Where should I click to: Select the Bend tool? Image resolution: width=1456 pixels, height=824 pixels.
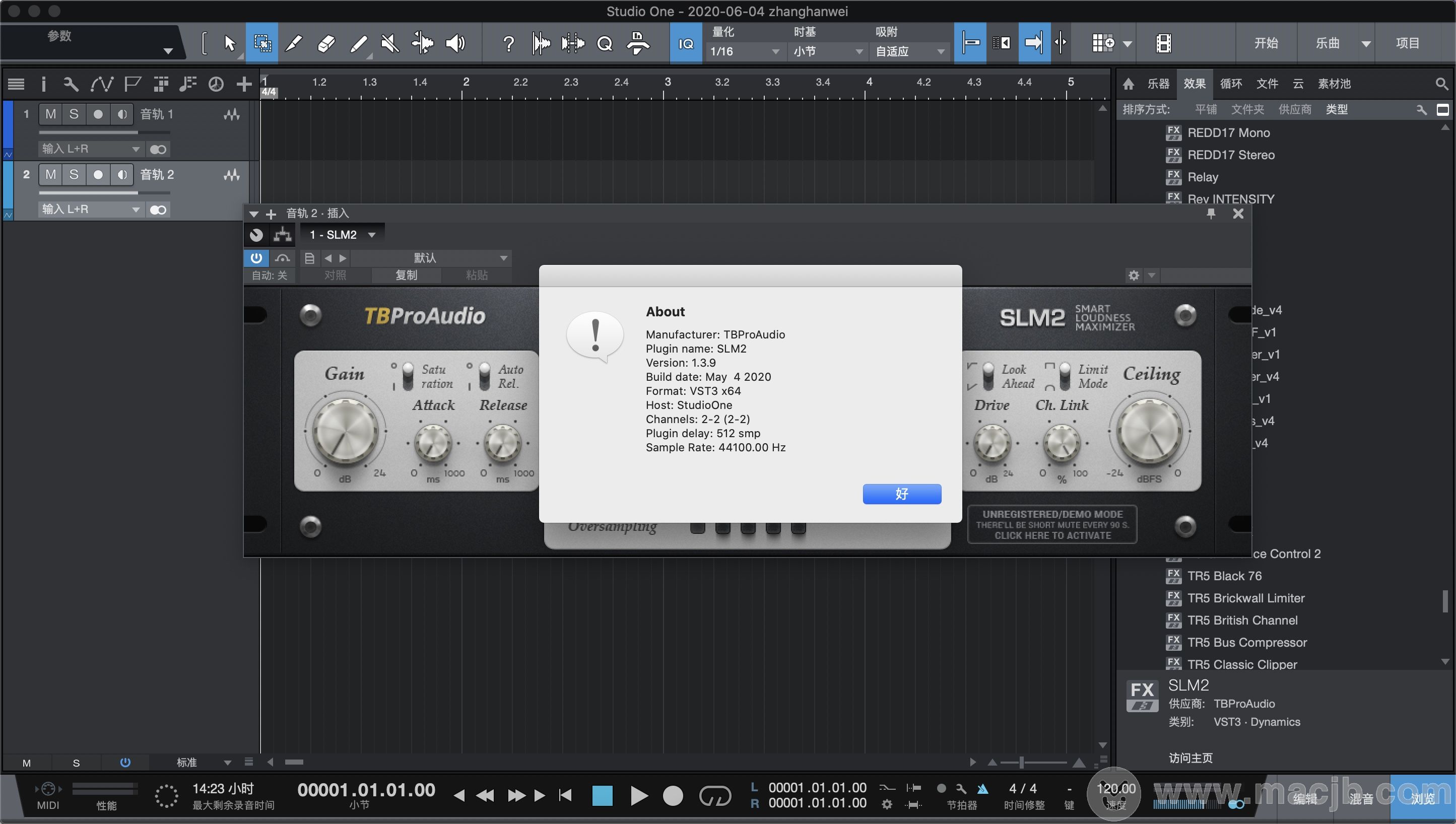(422, 43)
